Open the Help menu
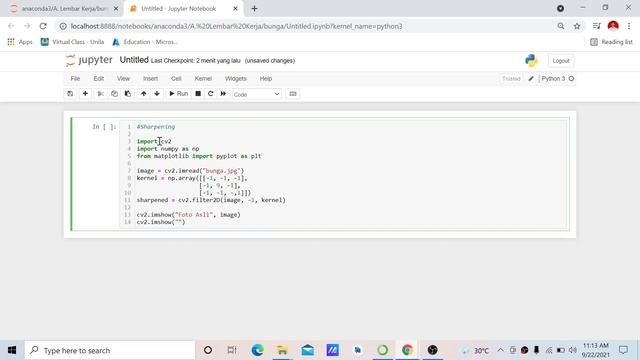The image size is (640, 360). point(266,79)
